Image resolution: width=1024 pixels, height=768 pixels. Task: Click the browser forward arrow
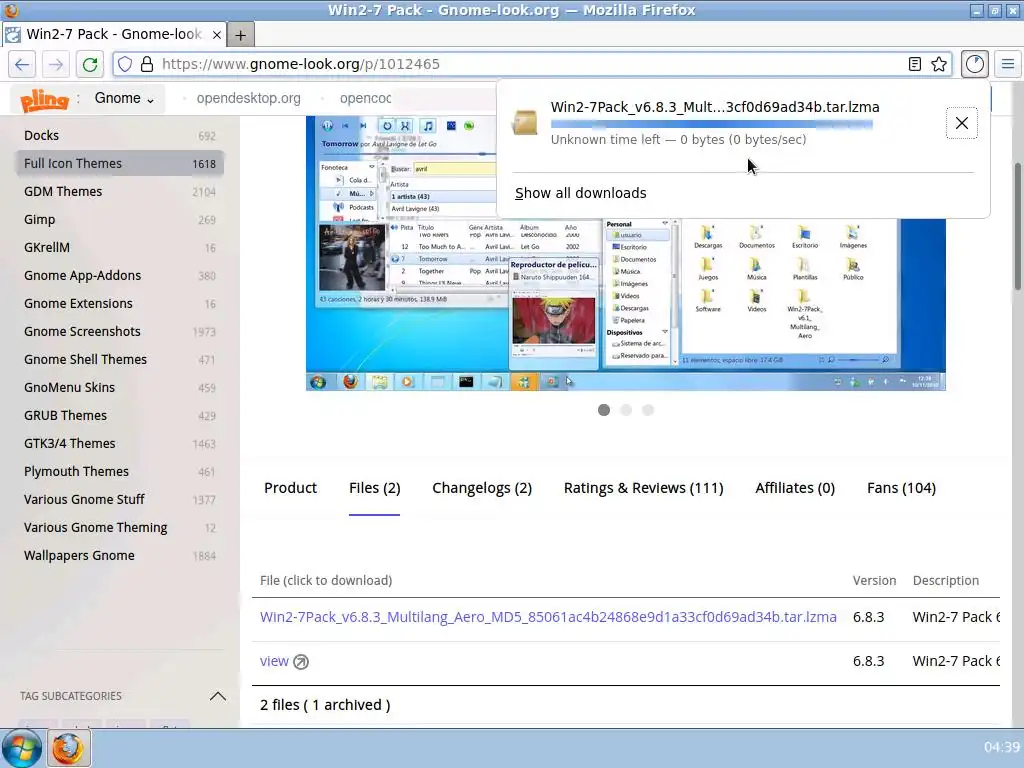pos(56,64)
